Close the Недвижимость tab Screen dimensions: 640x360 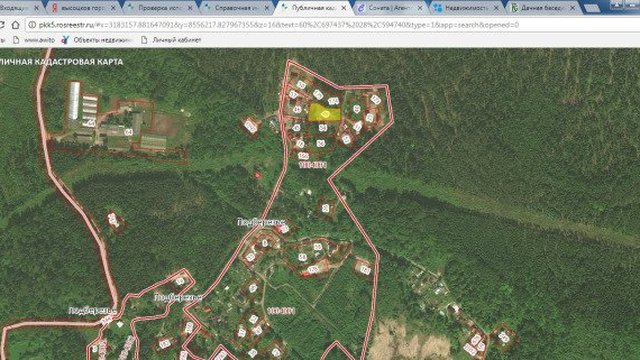point(497,8)
